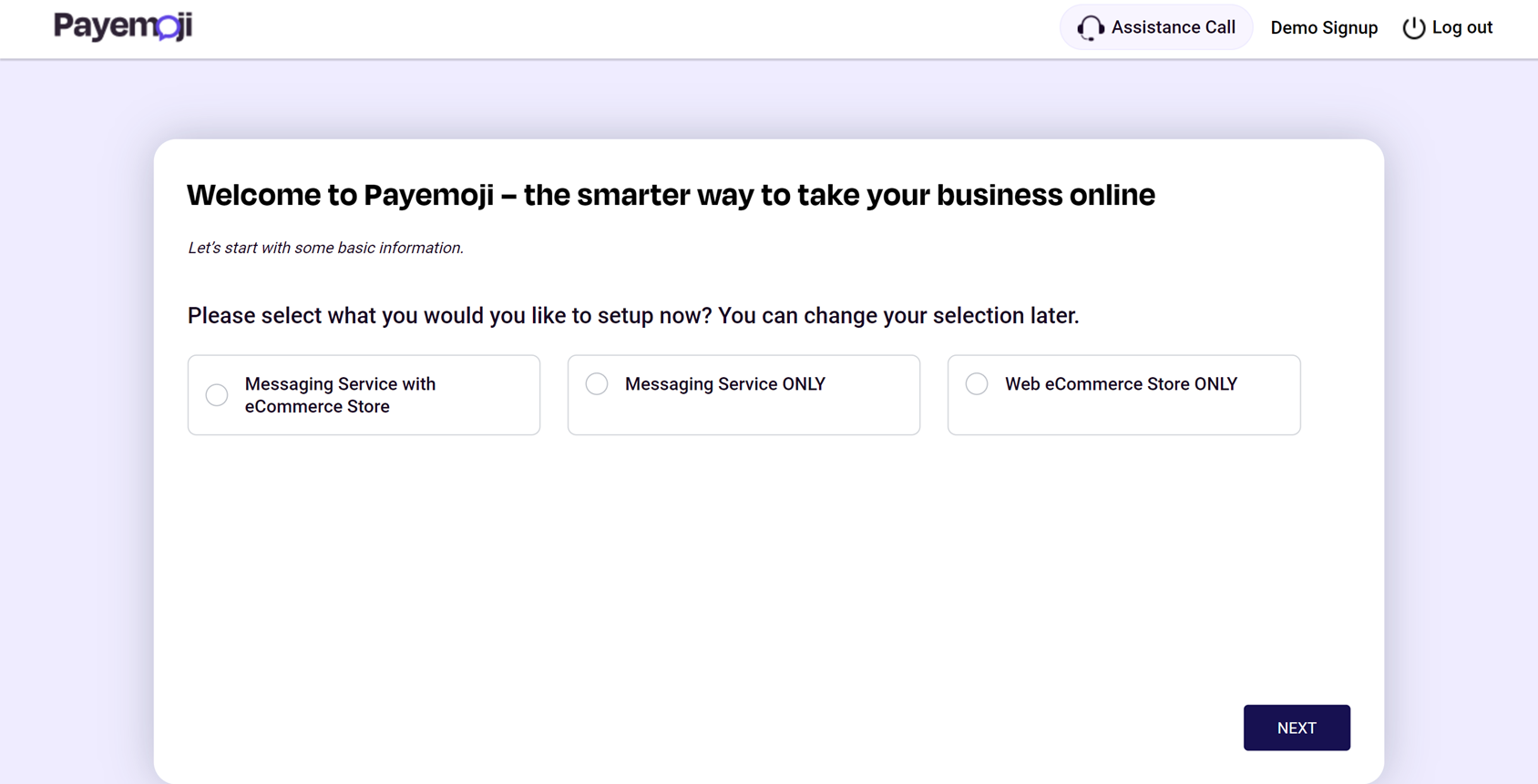Click the Payemoji logo
The width and height of the screenshot is (1538, 784).
pyautogui.click(x=123, y=26)
